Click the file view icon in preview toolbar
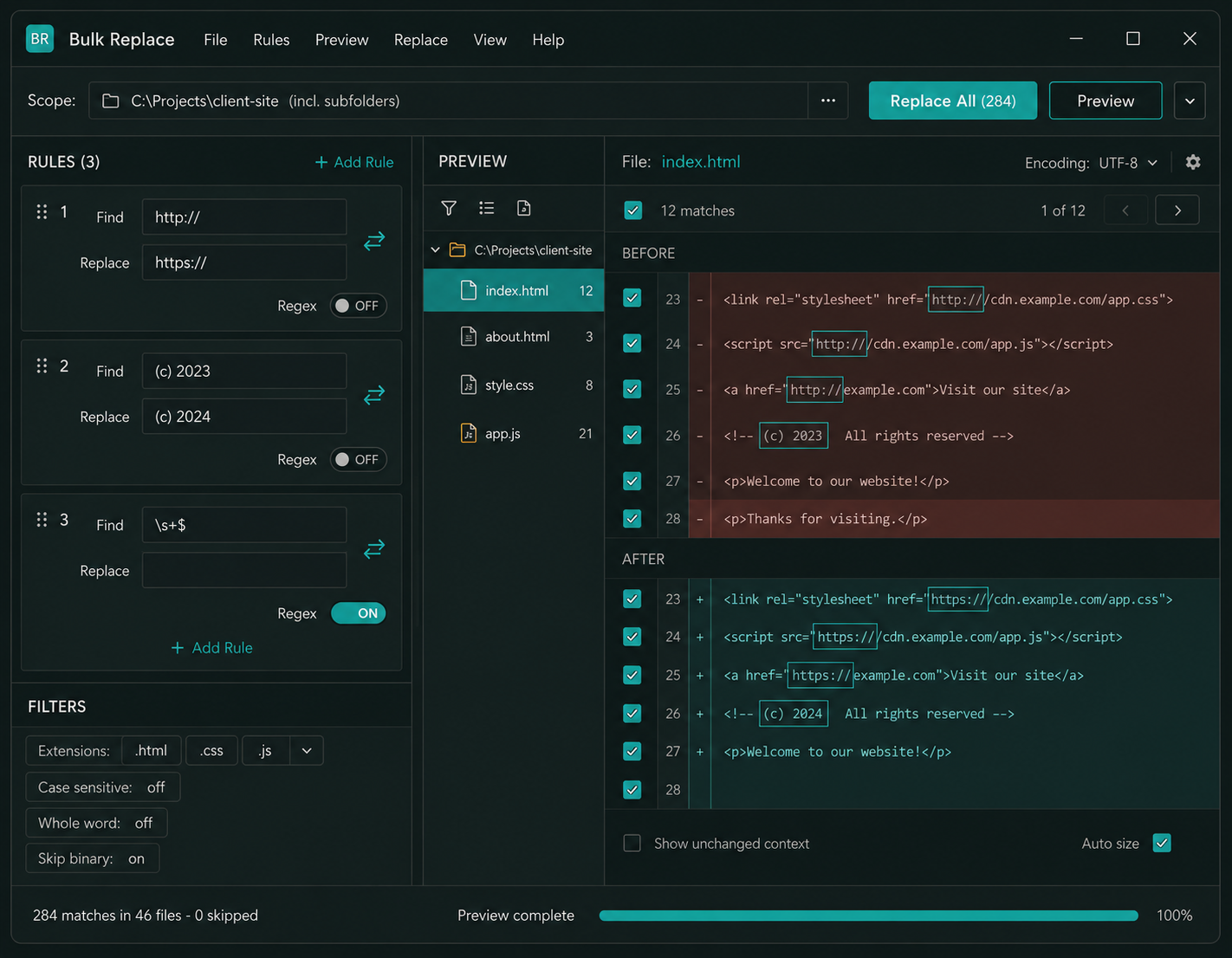Viewport: 1232px width, 958px height. [523, 208]
